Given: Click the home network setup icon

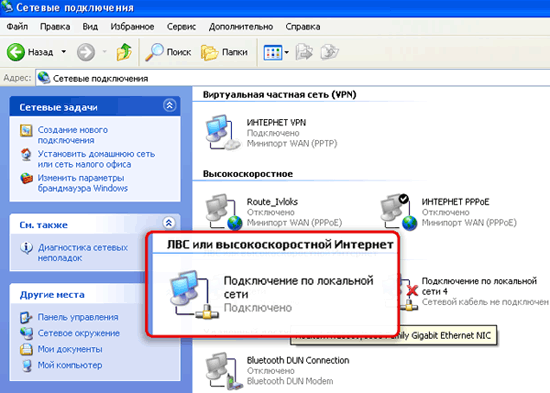Looking at the screenshot, I should [26, 154].
